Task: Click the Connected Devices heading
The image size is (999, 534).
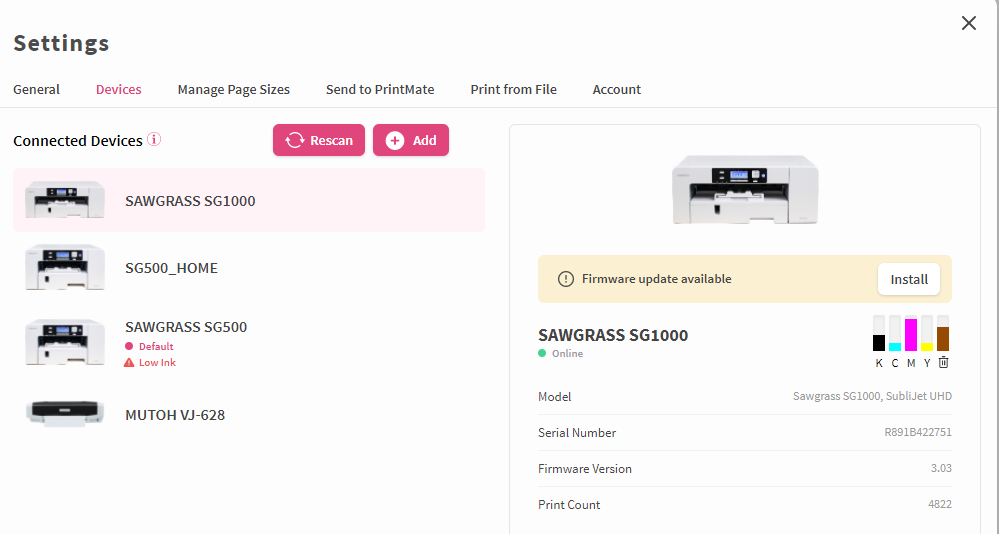Action: [78, 141]
